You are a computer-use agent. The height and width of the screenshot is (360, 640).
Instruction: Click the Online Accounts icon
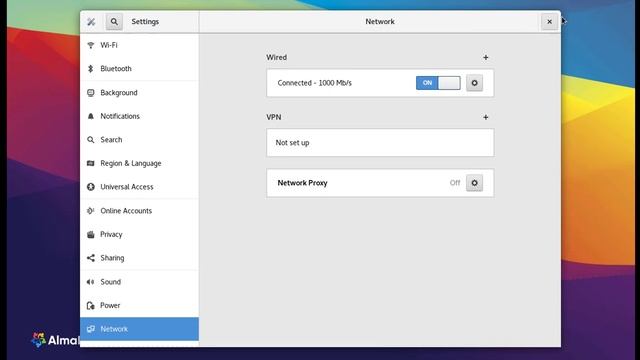[x=91, y=211]
